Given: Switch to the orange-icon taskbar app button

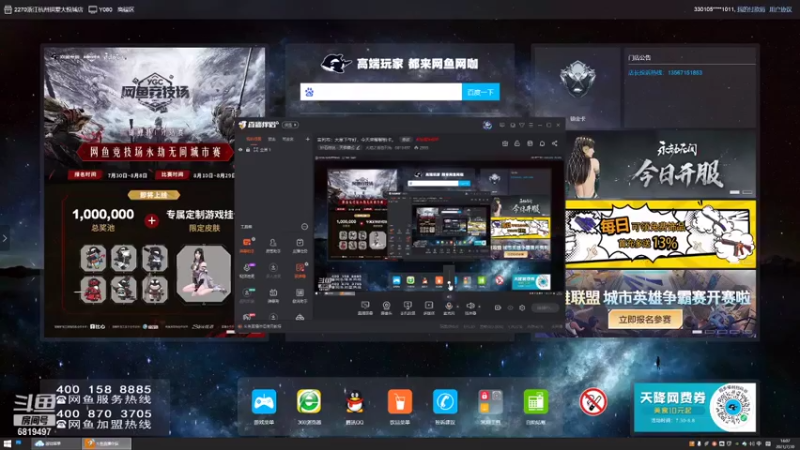Looking at the screenshot, I should tap(107, 443).
